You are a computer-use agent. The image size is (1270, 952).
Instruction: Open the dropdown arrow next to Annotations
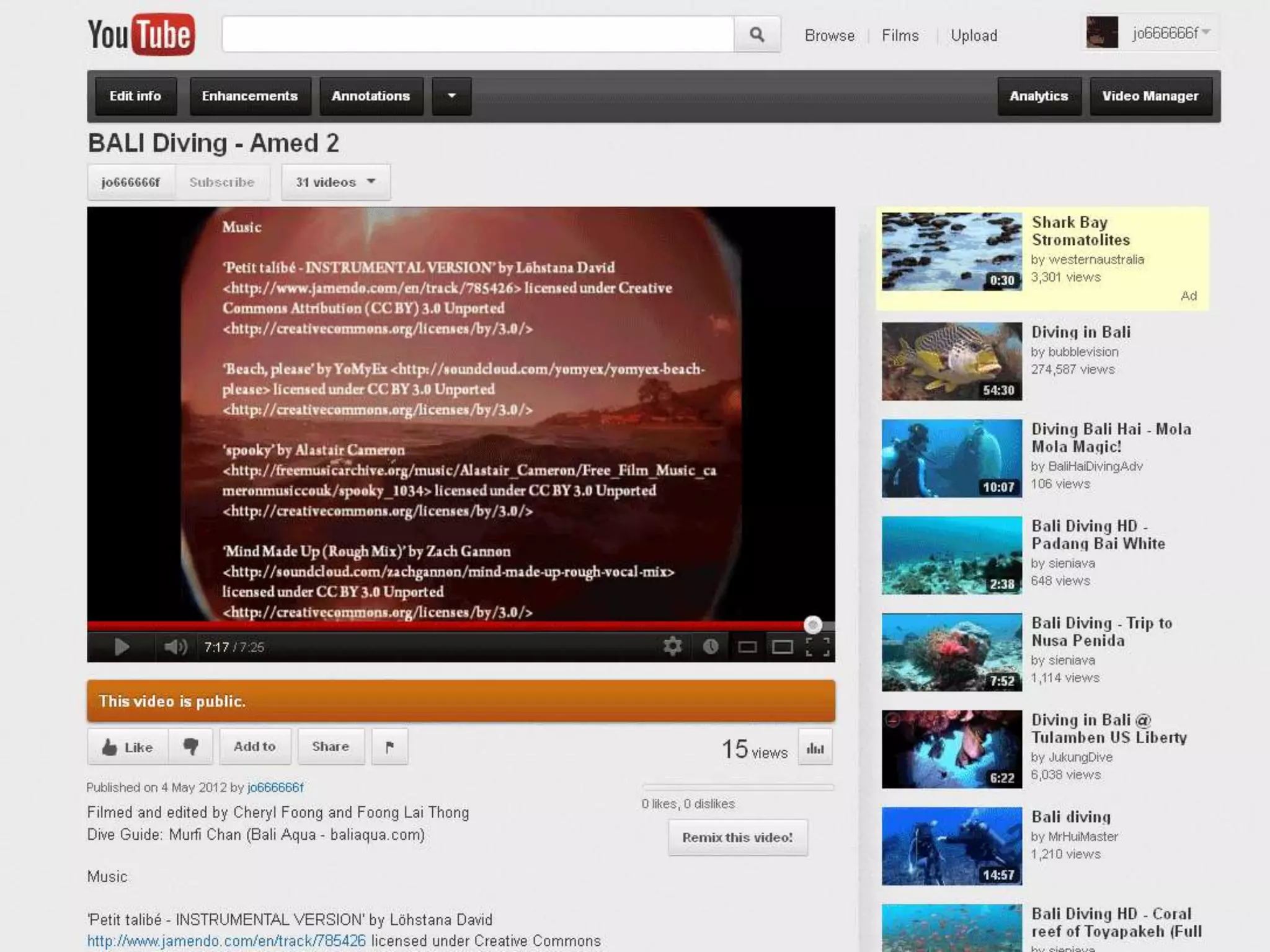pos(451,96)
